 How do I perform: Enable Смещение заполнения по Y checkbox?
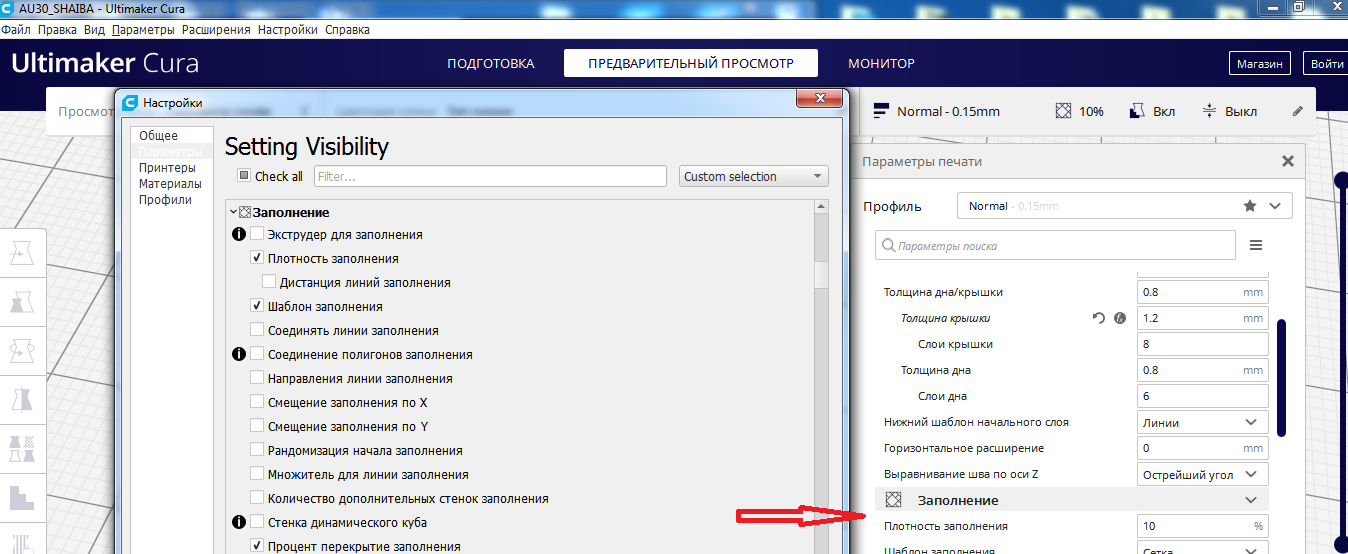point(257,426)
